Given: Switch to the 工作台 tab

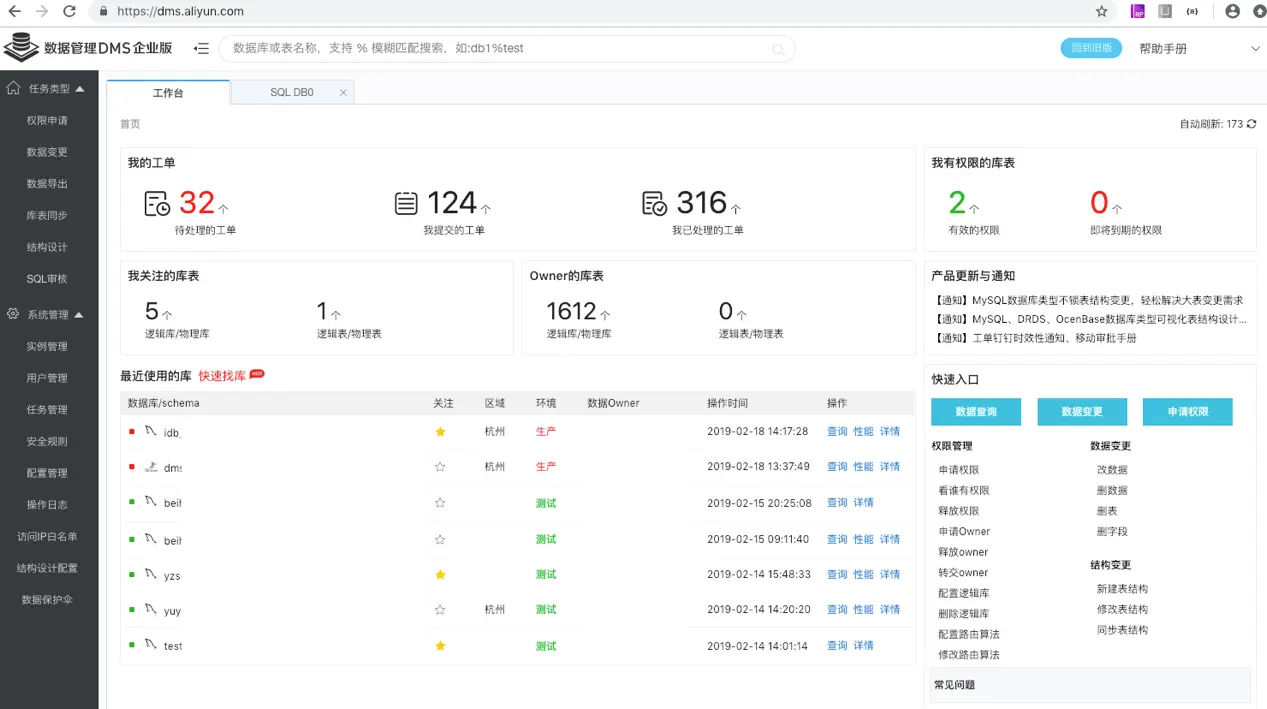Looking at the screenshot, I should click(168, 92).
